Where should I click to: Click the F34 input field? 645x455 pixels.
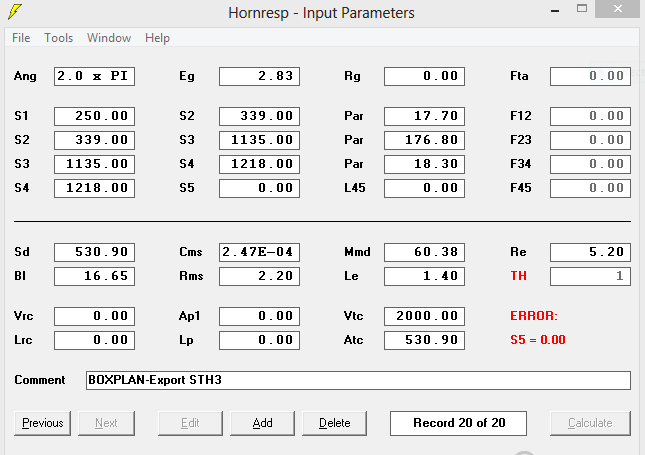click(590, 164)
